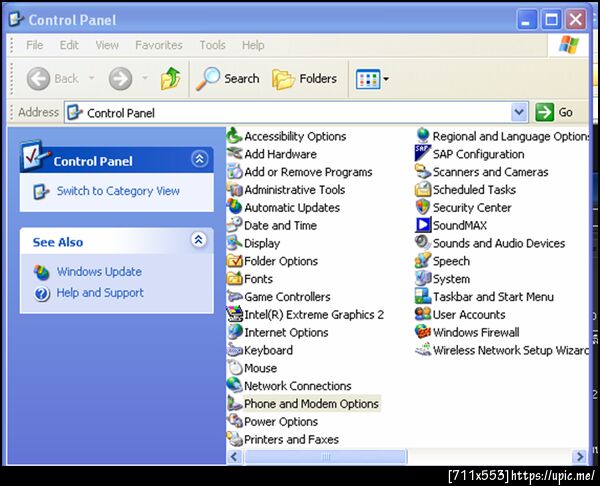Select the Phone and Modem Options icon
Viewport: 600px width, 486px height.
(234, 403)
